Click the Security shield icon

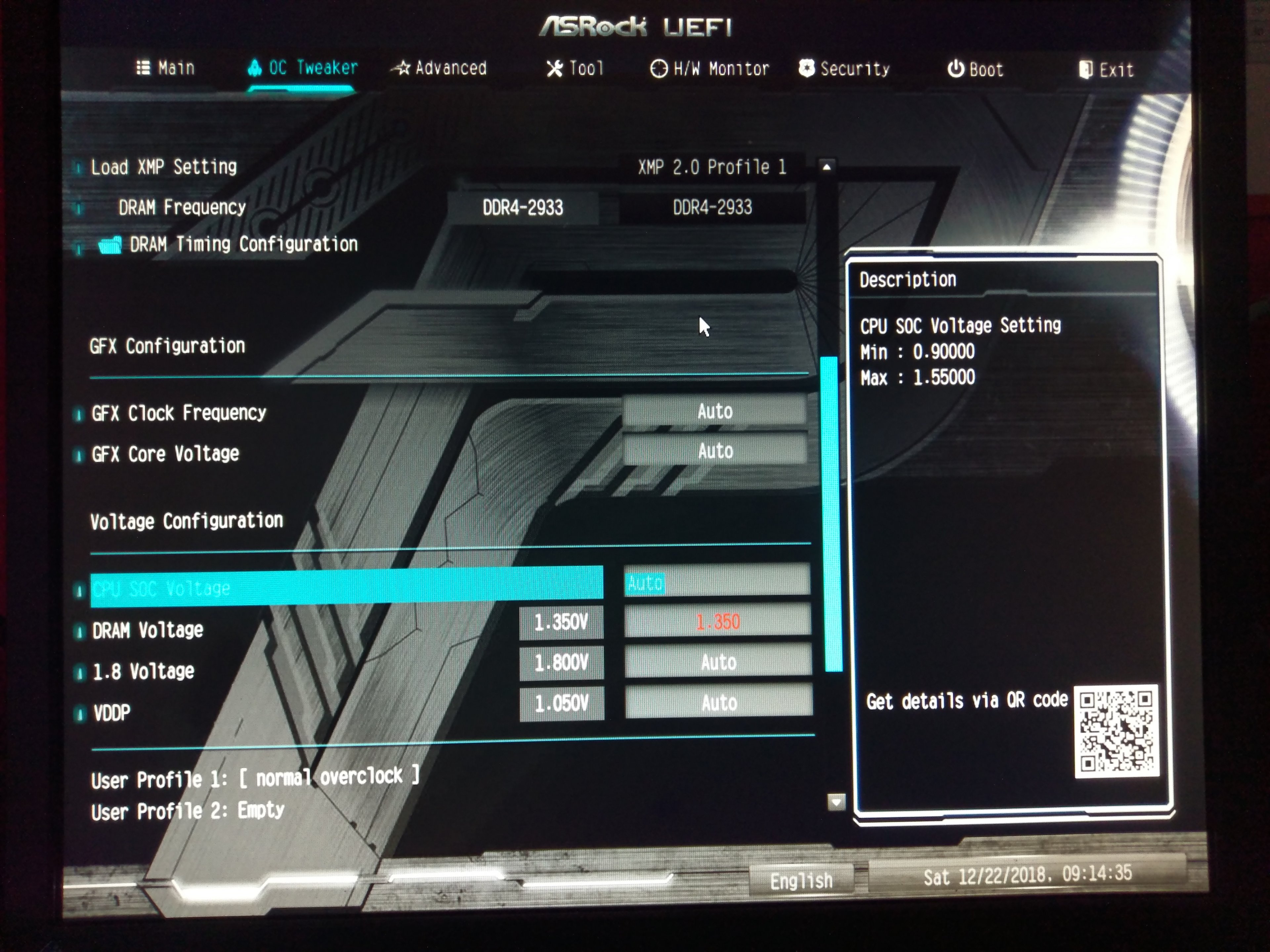pyautogui.click(x=807, y=68)
